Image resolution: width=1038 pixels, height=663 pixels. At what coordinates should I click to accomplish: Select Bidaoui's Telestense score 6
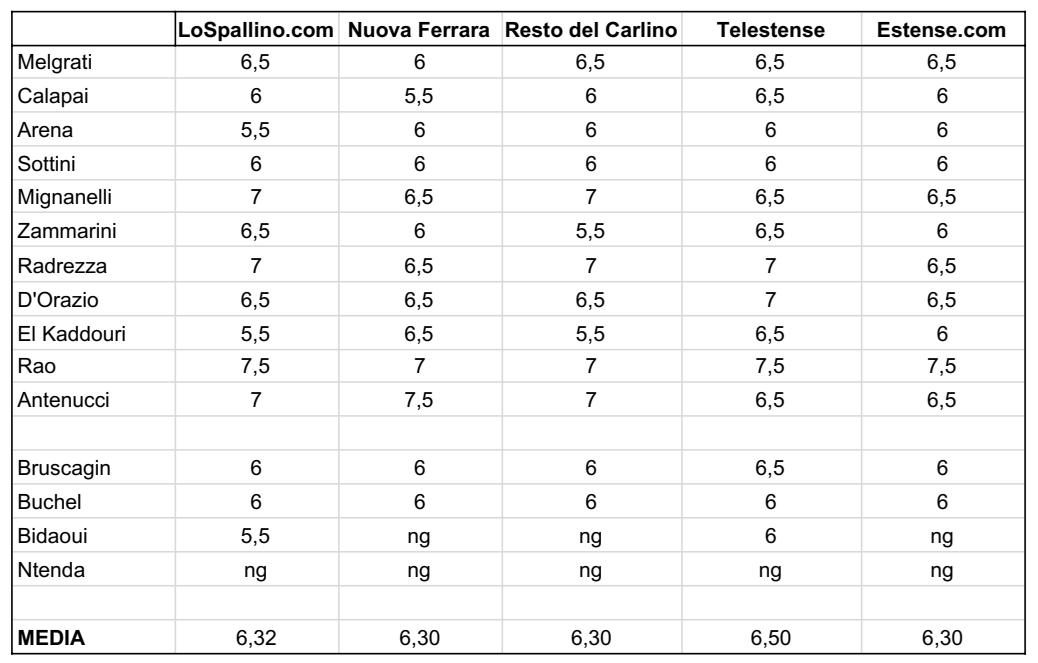771,535
